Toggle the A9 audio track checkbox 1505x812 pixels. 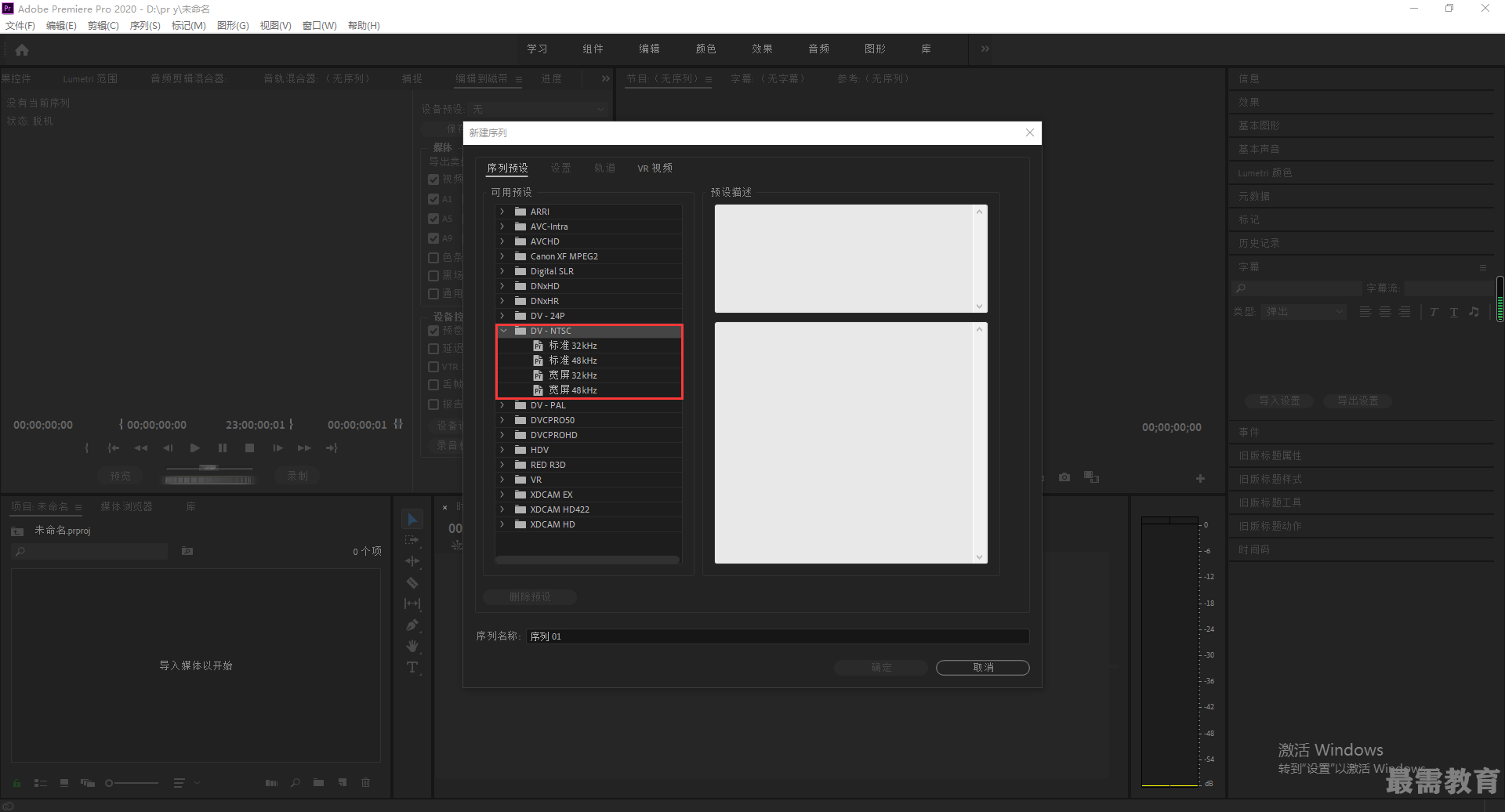click(433, 238)
